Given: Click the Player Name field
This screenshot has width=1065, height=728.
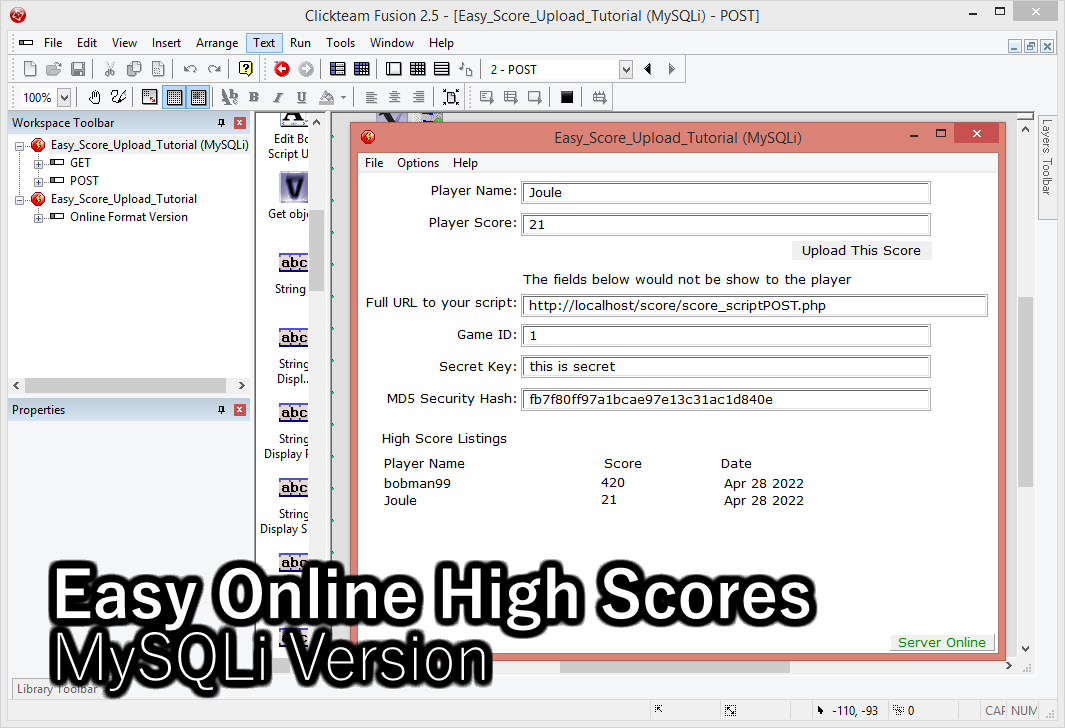Looking at the screenshot, I should (725, 192).
